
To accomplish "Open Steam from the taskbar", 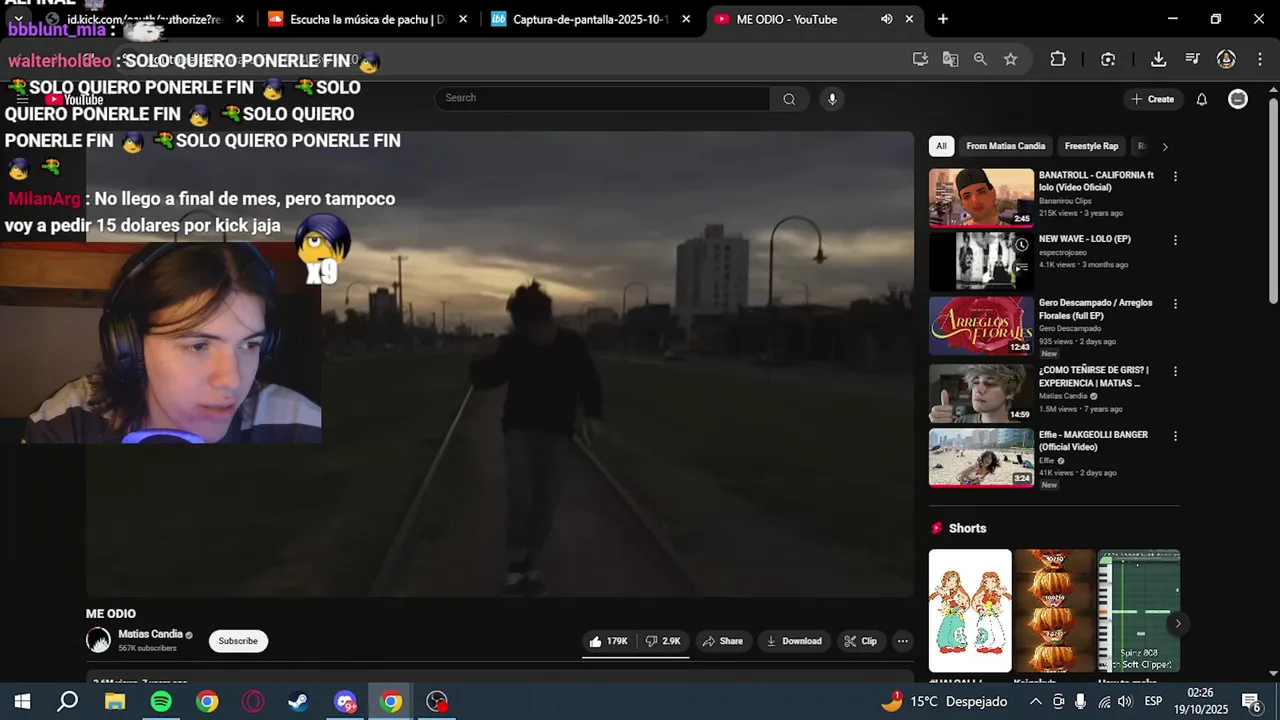I will 298,702.
